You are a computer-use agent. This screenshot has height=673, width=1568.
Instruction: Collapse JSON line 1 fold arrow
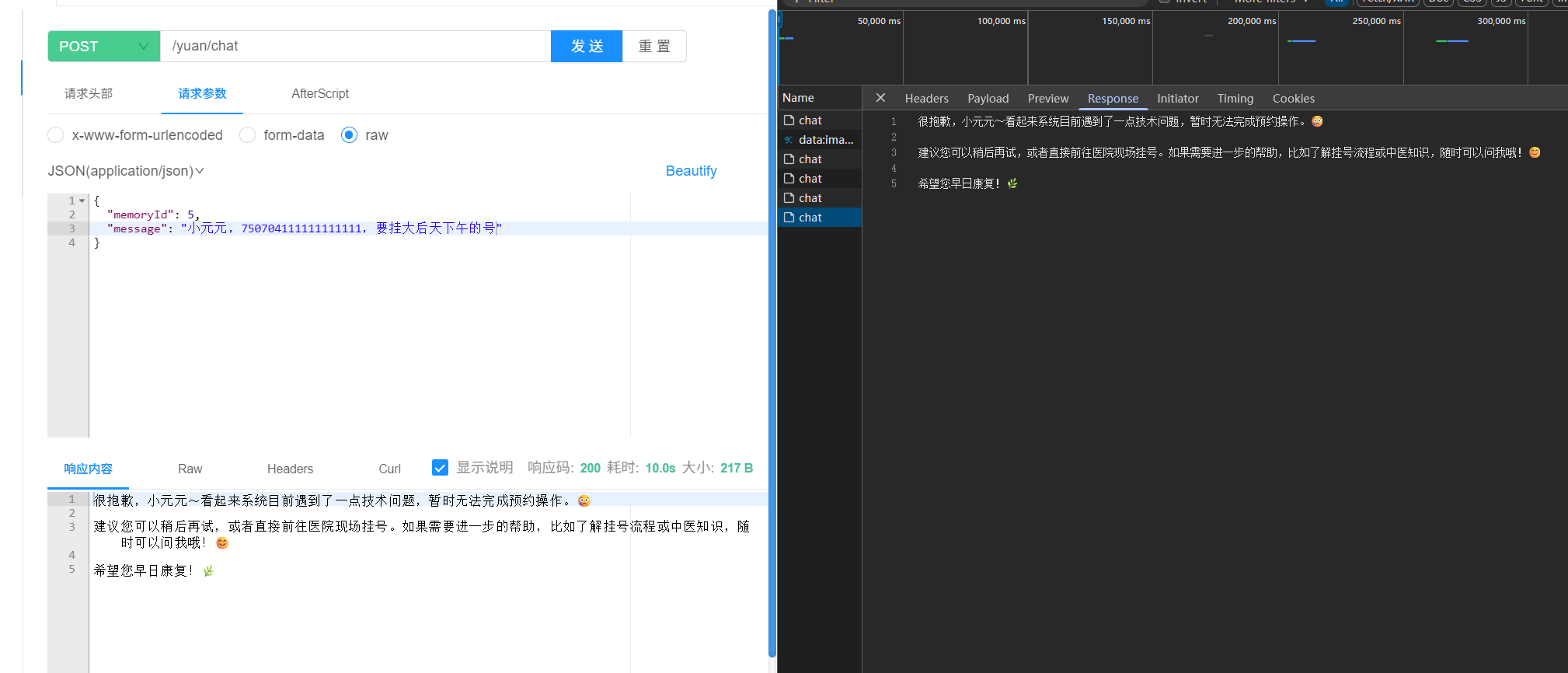pyautogui.click(x=82, y=201)
